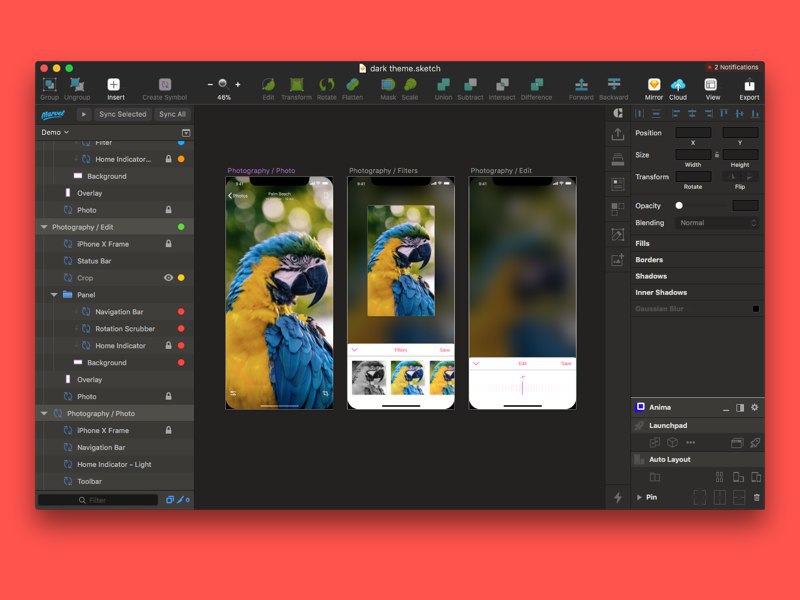Viewport: 800px width, 600px height.
Task: Toggle lock on Home Indicator layer
Action: coord(168,345)
